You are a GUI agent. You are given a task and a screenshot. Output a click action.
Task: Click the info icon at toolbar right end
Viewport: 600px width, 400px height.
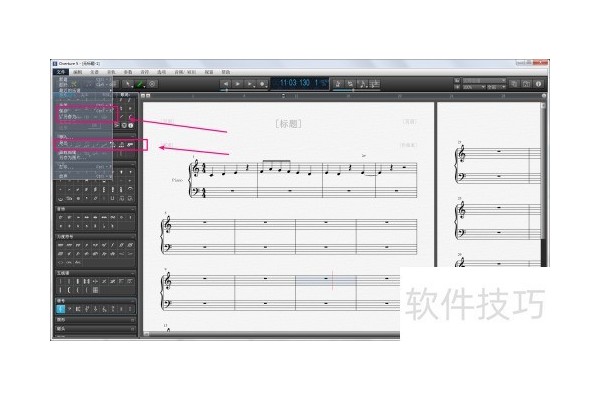[x=539, y=83]
